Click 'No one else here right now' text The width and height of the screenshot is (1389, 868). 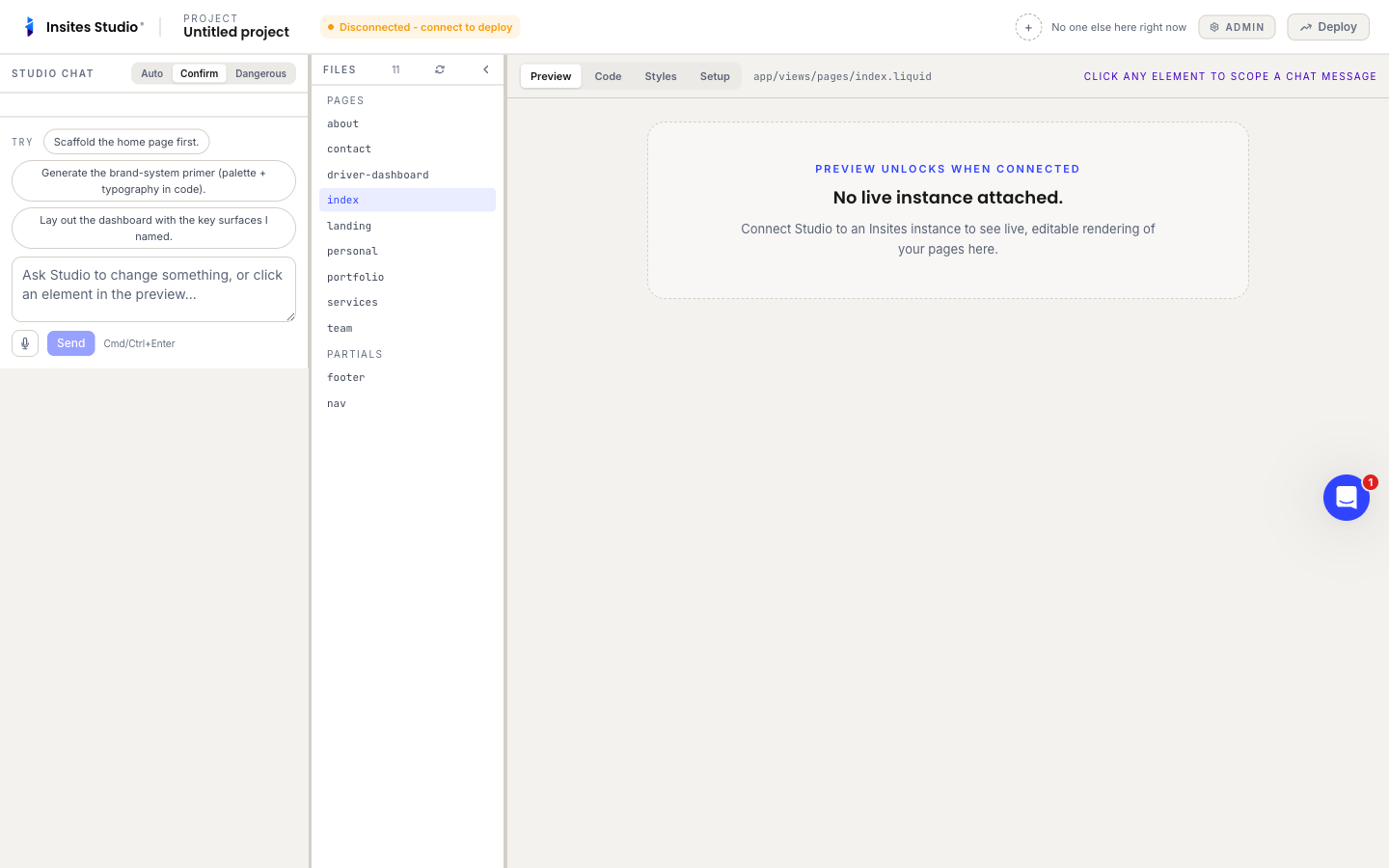coord(1119,27)
